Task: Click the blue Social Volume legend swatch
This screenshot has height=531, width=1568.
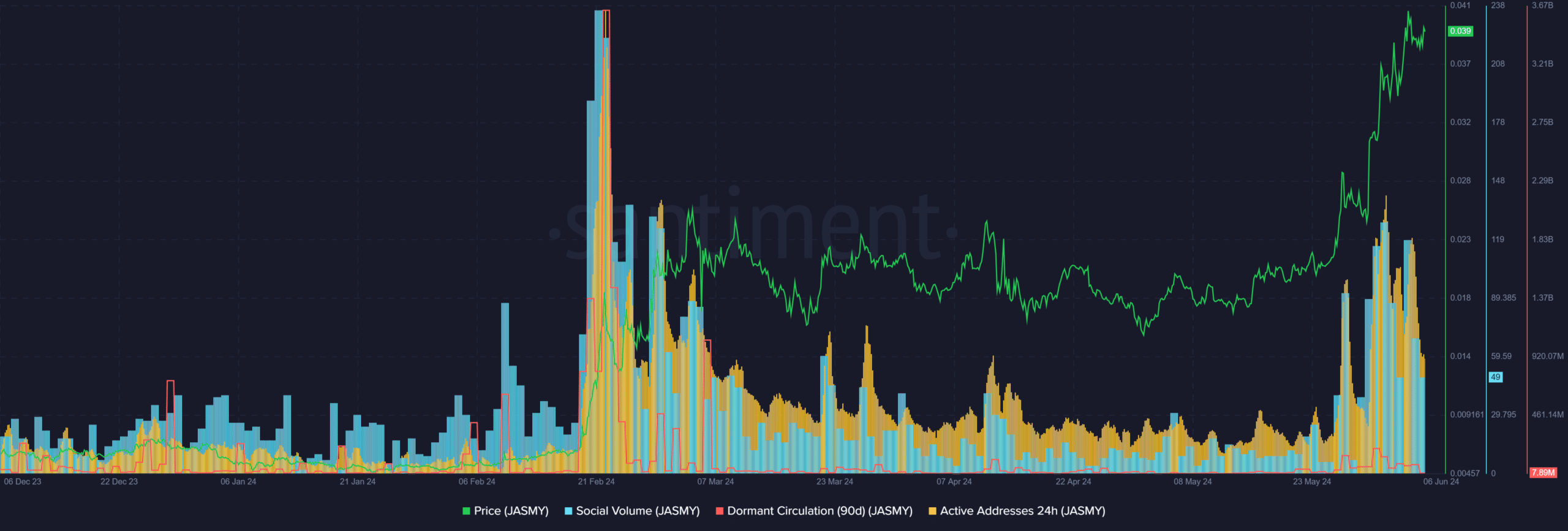Action: pyautogui.click(x=568, y=511)
